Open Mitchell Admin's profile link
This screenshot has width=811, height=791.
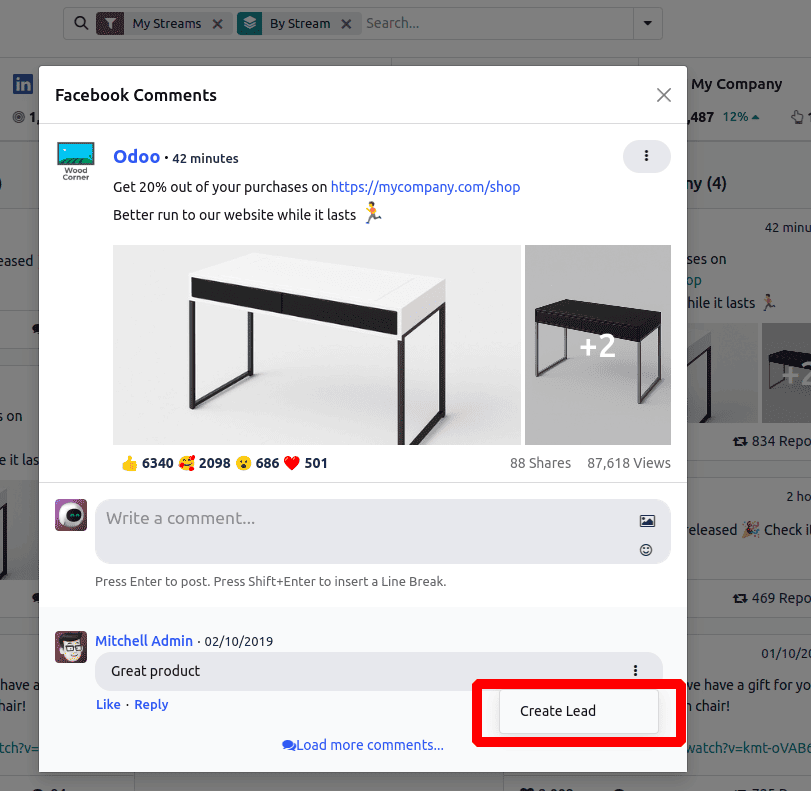click(144, 641)
